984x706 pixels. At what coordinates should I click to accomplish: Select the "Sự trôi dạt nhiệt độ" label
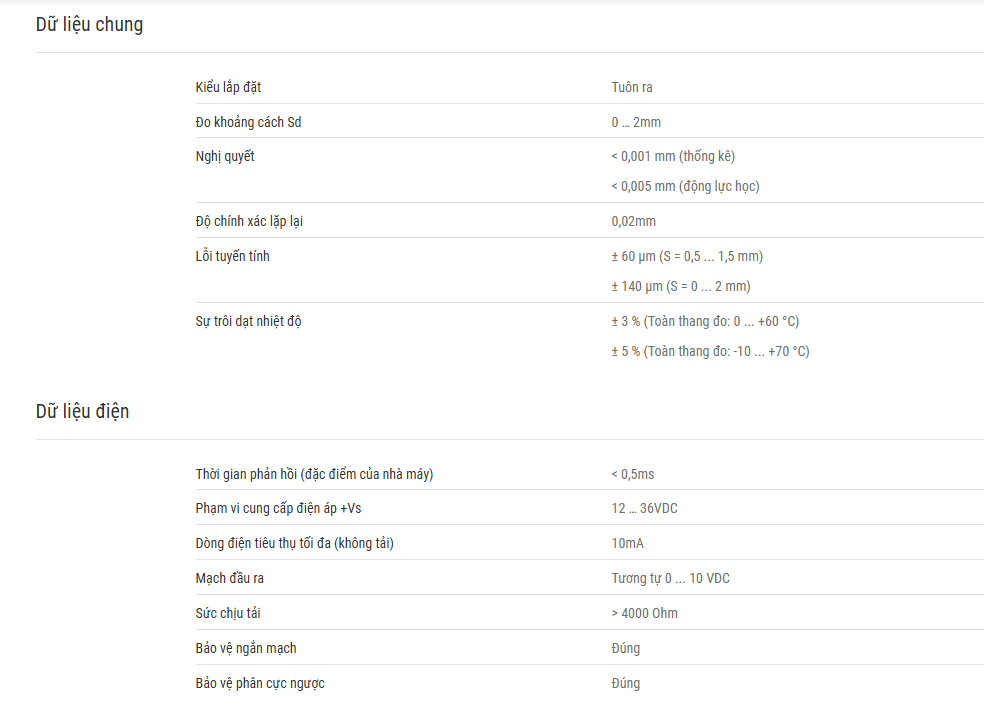click(x=248, y=321)
